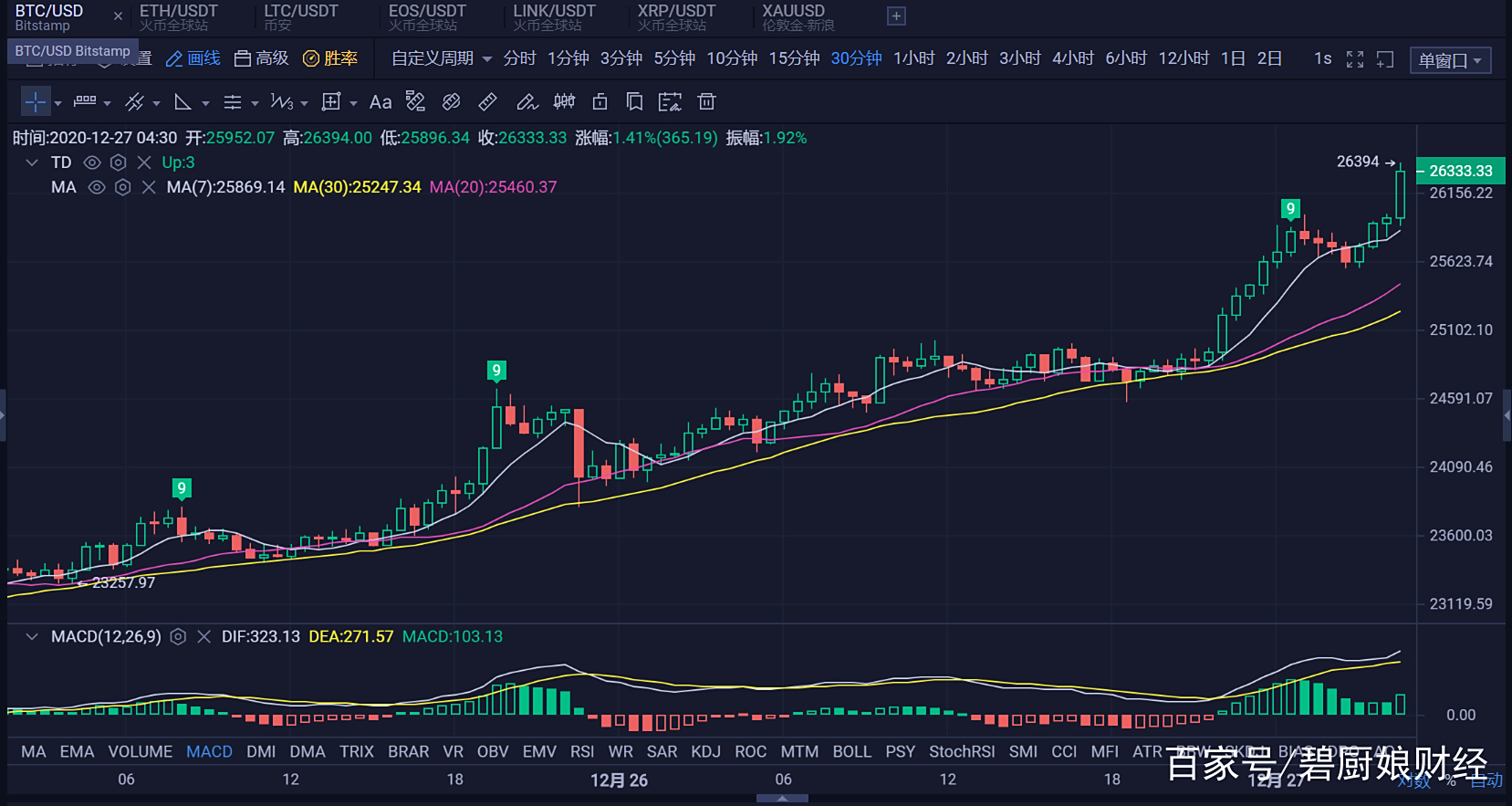
Task: Hide the MA indicator using eye icon
Action: 97,187
